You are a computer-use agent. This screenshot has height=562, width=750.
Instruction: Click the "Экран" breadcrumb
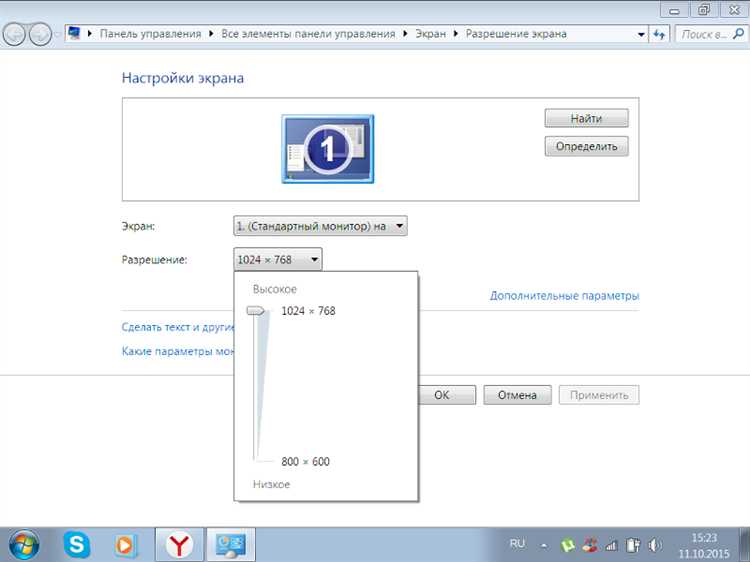(x=430, y=34)
